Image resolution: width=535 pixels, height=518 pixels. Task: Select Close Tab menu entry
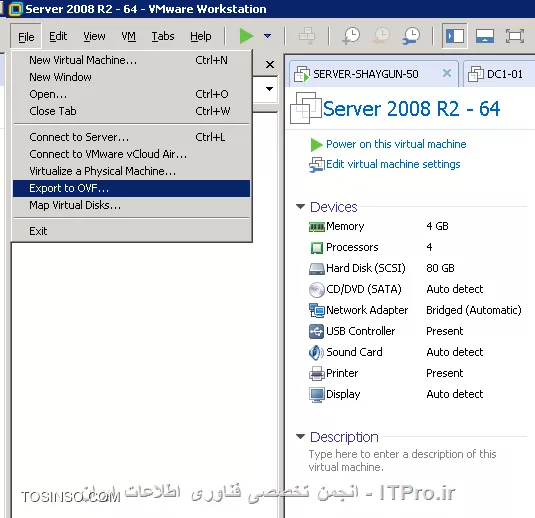(131, 111)
